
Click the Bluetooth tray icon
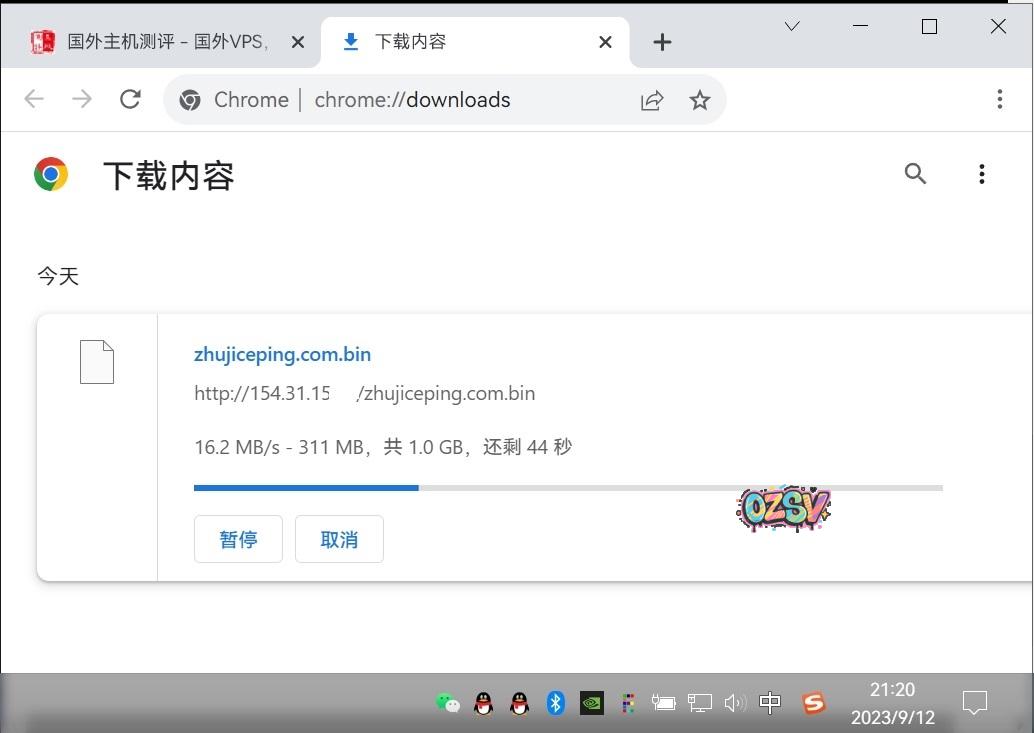pyautogui.click(x=556, y=703)
